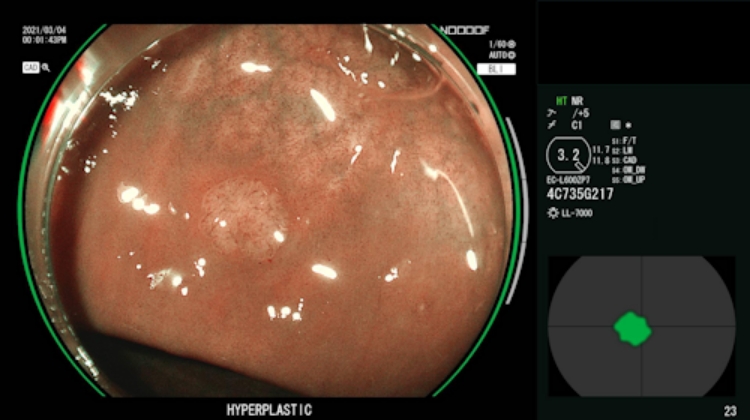750x420 pixels.
Task: Select the S1 F/T switch assignment
Action: click(628, 140)
